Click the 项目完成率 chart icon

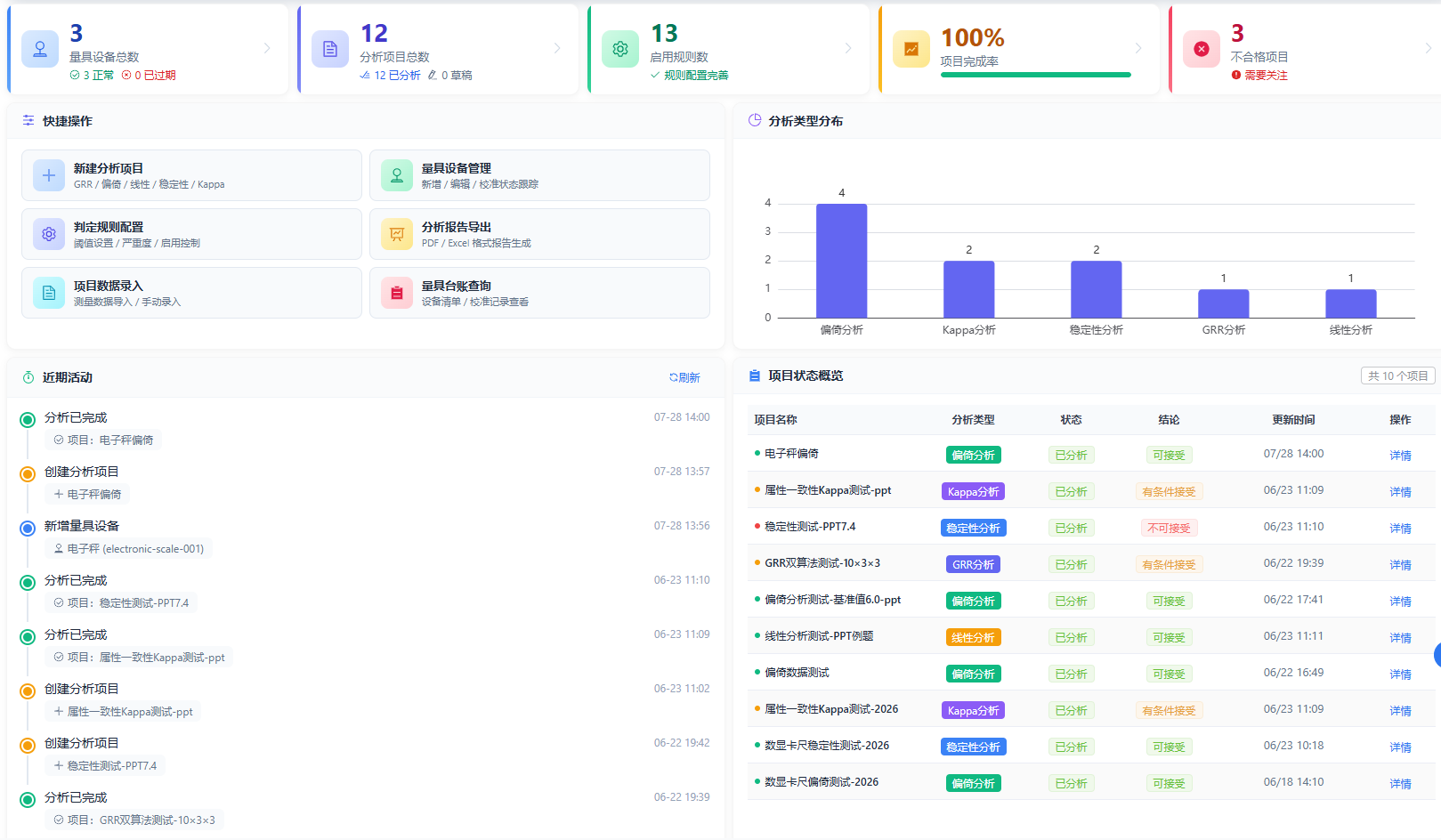click(x=911, y=49)
